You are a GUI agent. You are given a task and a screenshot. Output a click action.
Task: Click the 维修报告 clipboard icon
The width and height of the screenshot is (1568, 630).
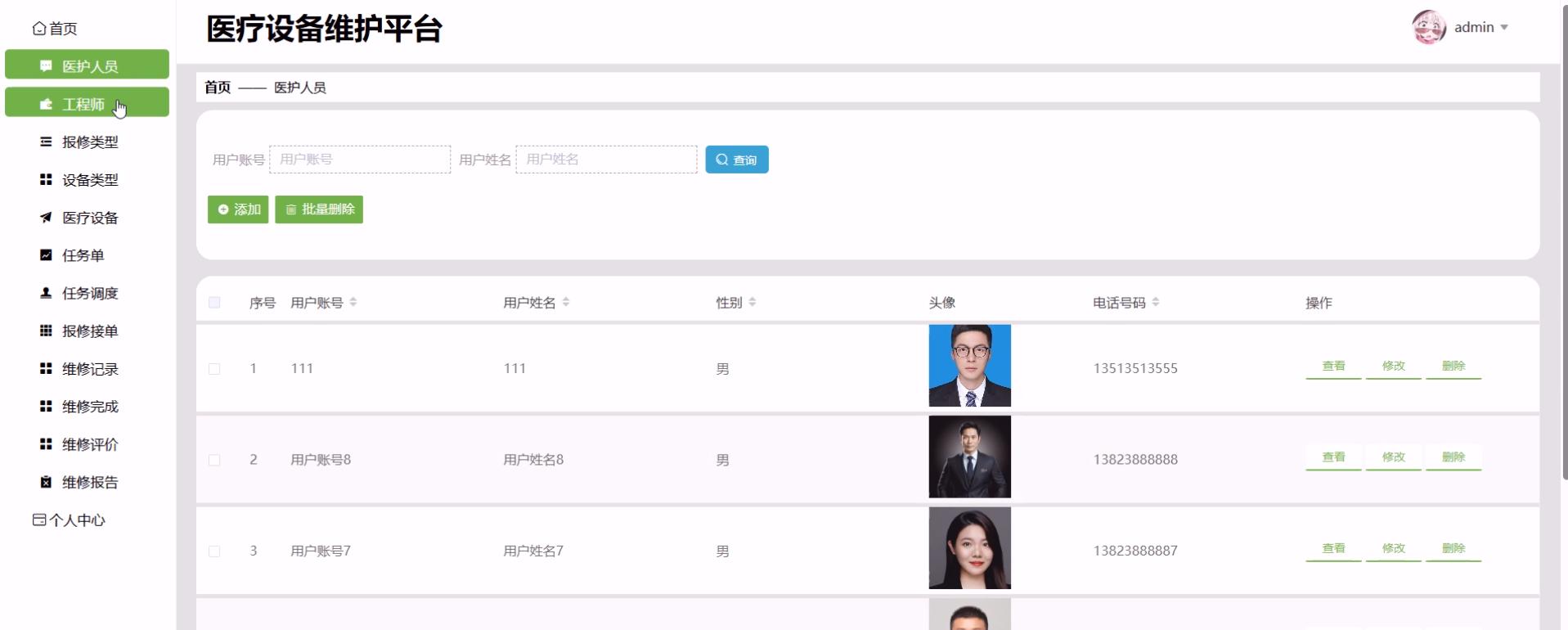tap(46, 482)
